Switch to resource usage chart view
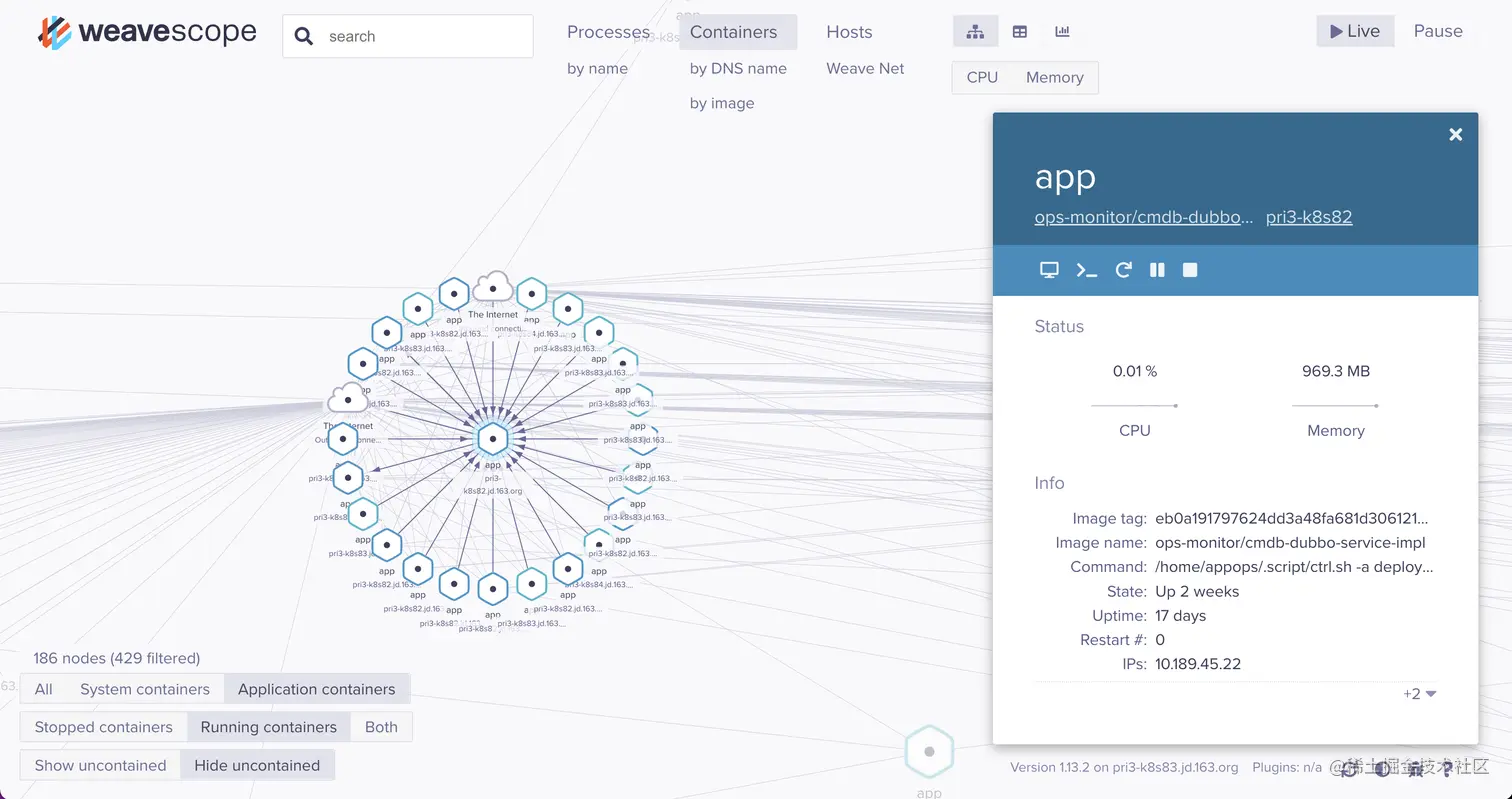 point(1062,32)
